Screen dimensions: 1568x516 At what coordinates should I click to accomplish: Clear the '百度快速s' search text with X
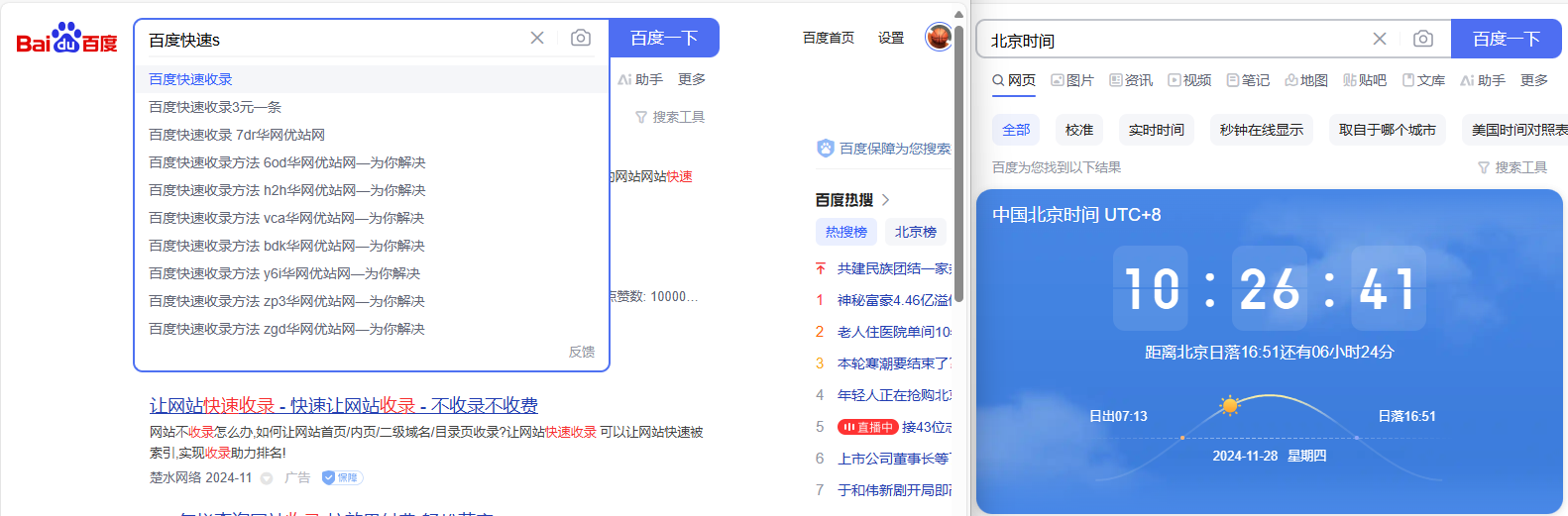click(x=537, y=38)
